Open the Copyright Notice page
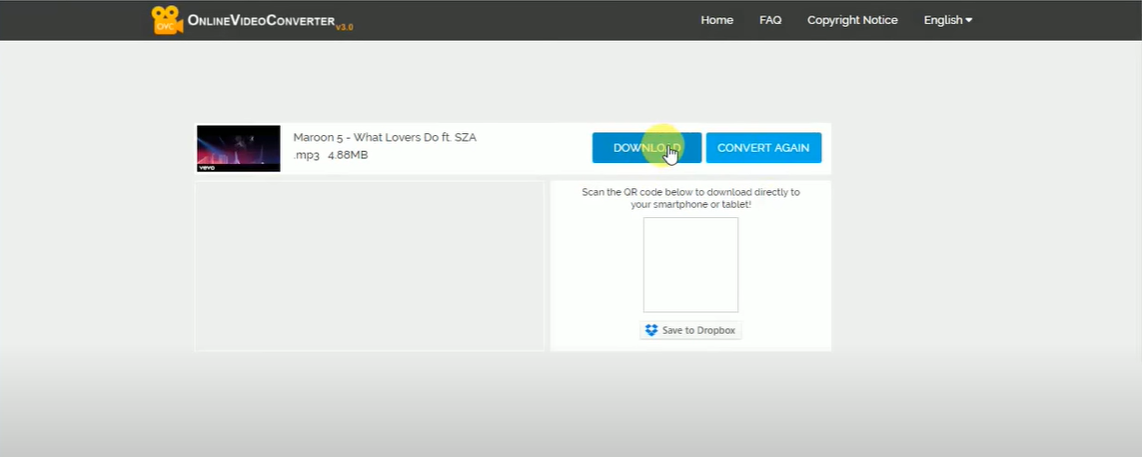This screenshot has width=1142, height=457. click(852, 20)
